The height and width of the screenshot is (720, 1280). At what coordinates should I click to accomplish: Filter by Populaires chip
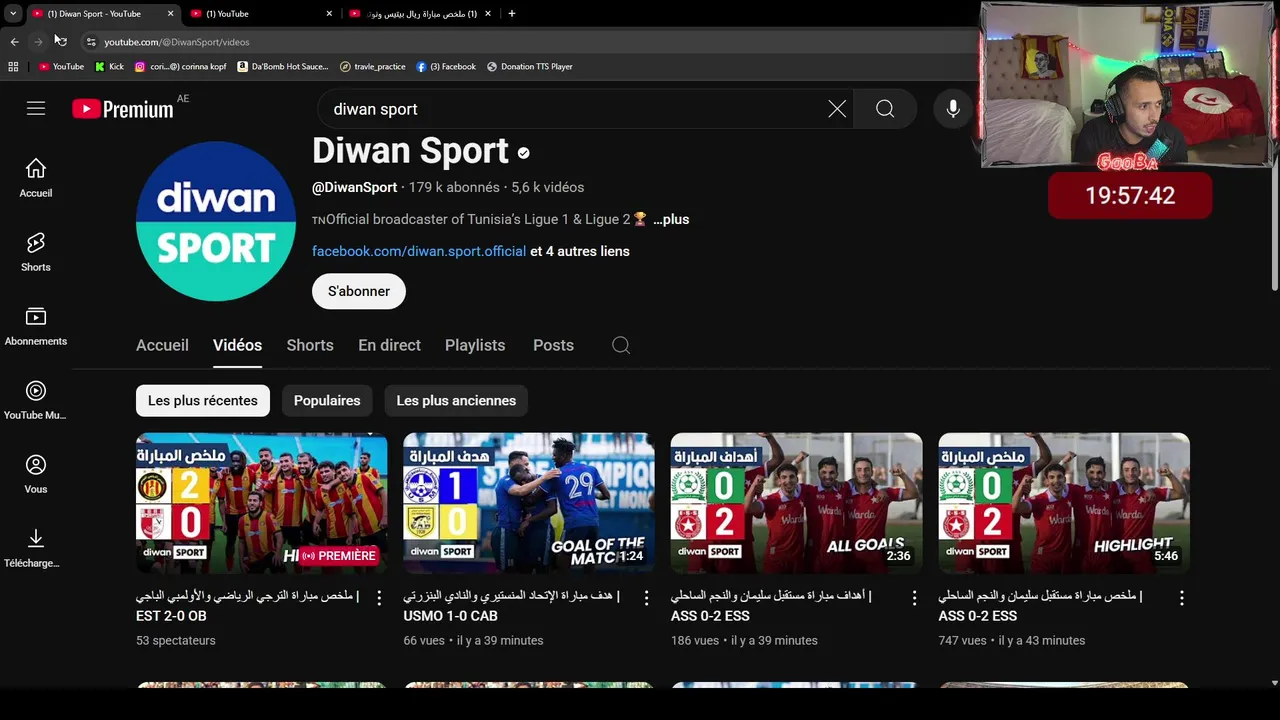click(327, 400)
